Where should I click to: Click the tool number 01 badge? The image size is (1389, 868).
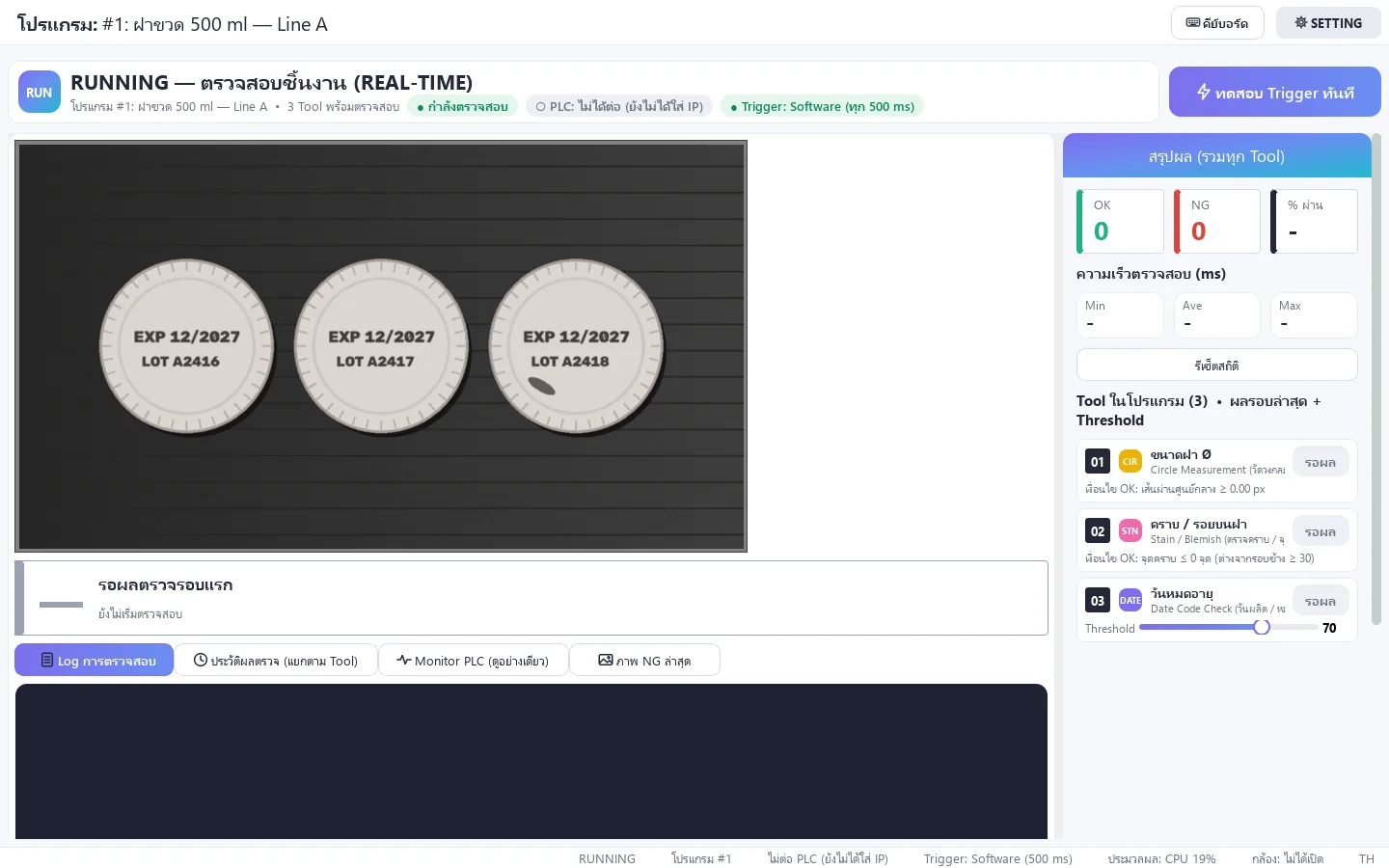[x=1098, y=462]
